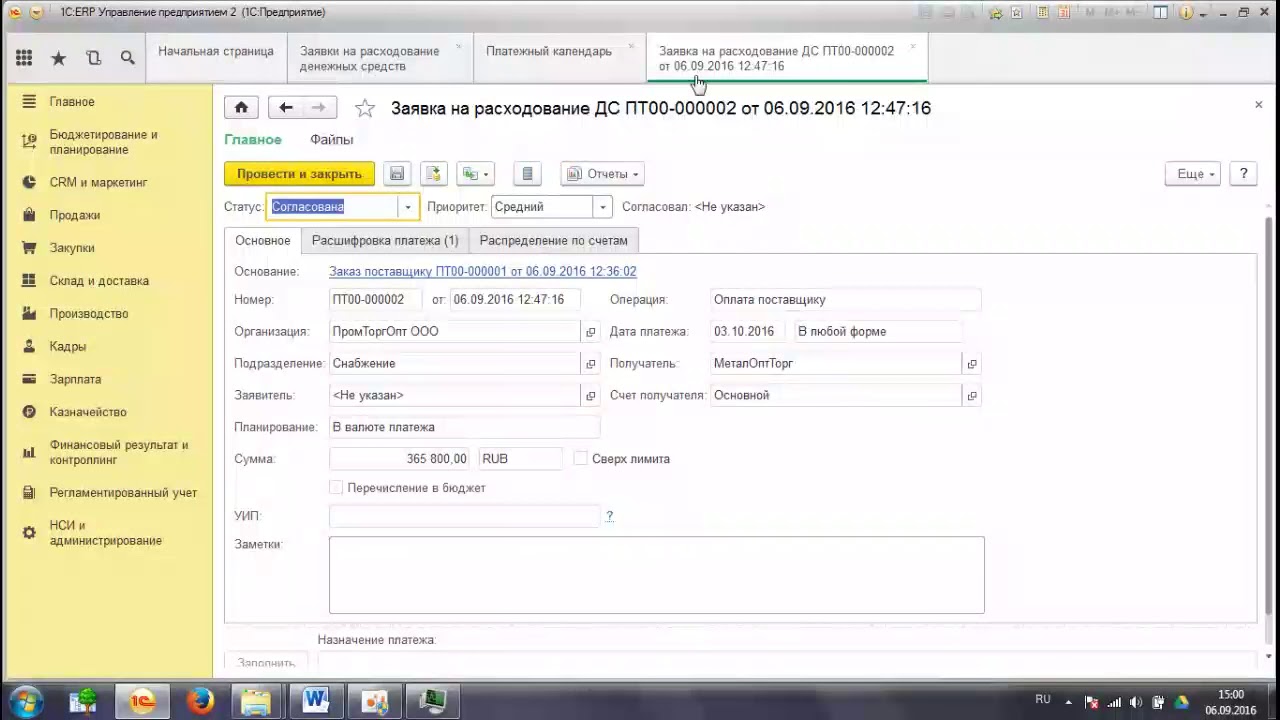Viewport: 1280px width, 720px height.
Task: Open the title bar calendar icon
Action: (x=1066, y=13)
